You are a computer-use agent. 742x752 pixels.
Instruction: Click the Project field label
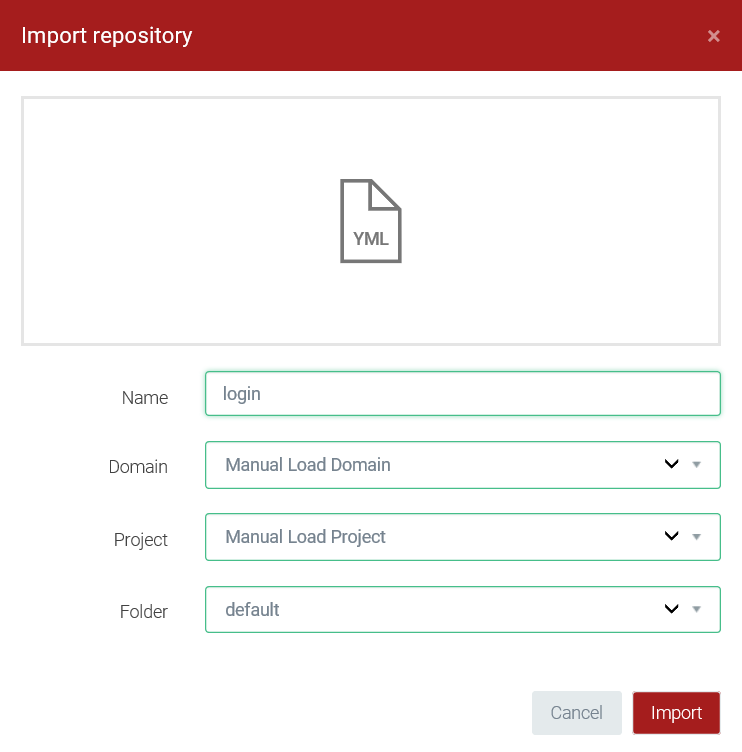pyautogui.click(x=141, y=540)
